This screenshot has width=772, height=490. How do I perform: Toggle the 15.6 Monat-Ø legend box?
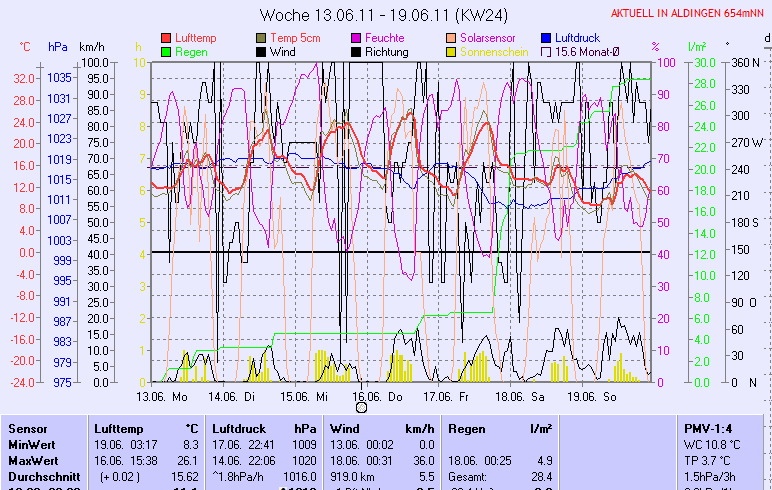546,51
